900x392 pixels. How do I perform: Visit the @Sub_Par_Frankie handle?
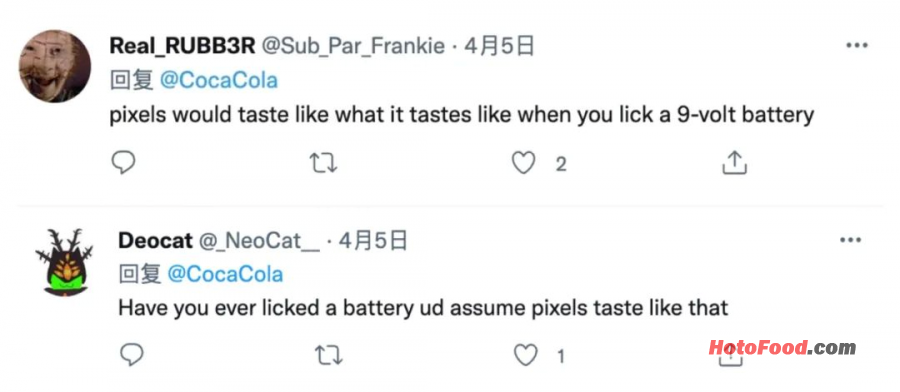(353, 46)
